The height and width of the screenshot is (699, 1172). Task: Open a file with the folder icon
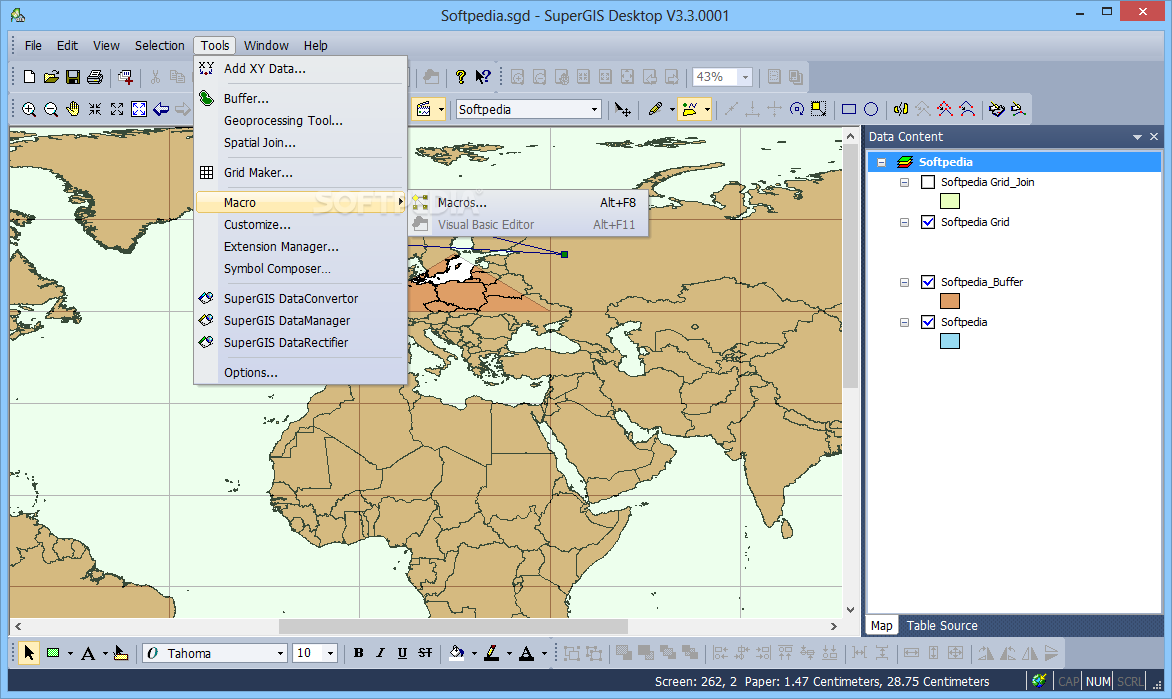click(51, 76)
